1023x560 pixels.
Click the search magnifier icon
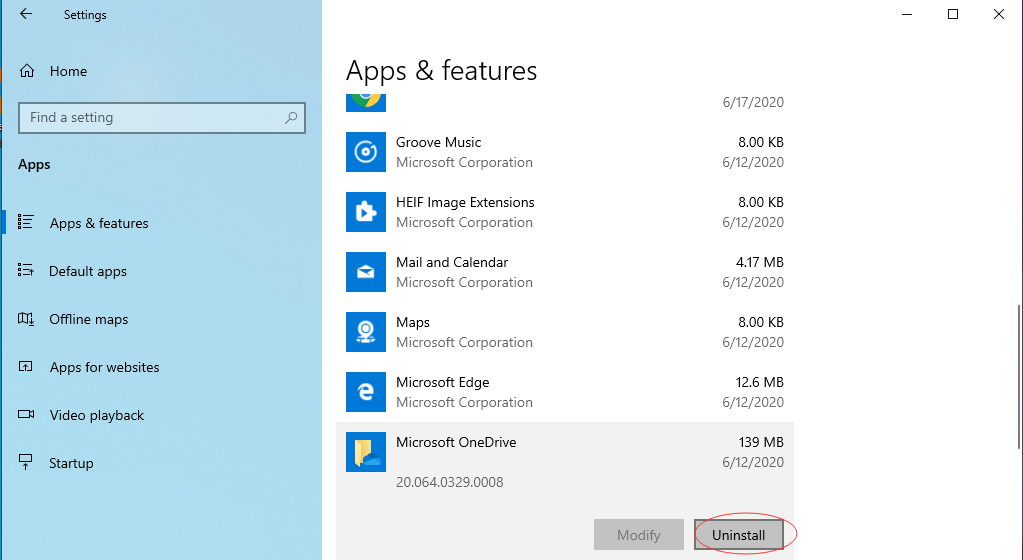pyautogui.click(x=291, y=117)
